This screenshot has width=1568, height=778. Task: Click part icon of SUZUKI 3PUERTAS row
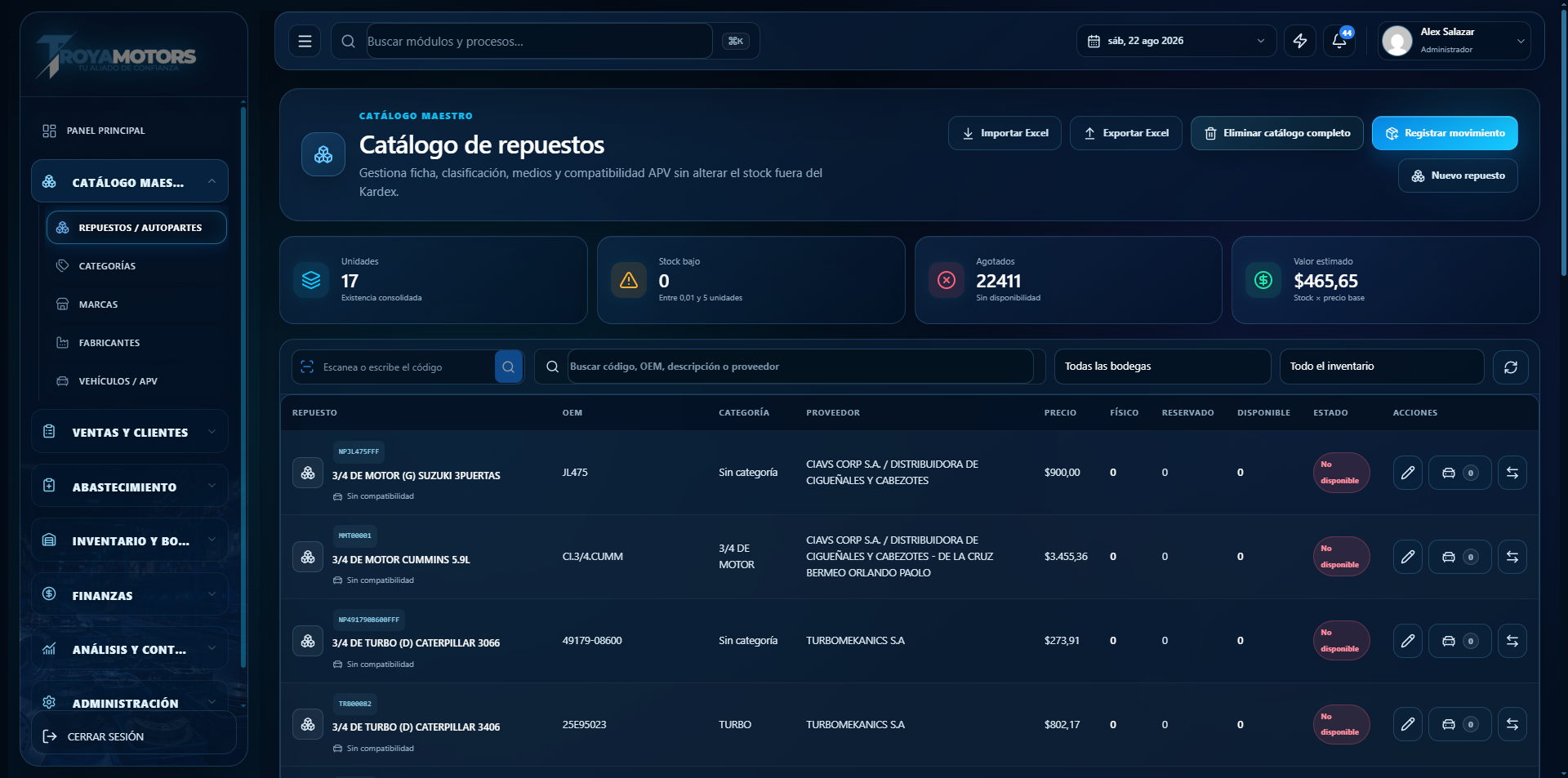coord(308,473)
